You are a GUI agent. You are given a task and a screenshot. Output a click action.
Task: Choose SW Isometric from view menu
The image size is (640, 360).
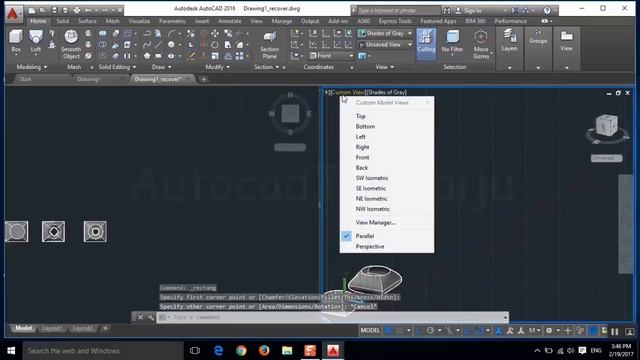[372, 178]
